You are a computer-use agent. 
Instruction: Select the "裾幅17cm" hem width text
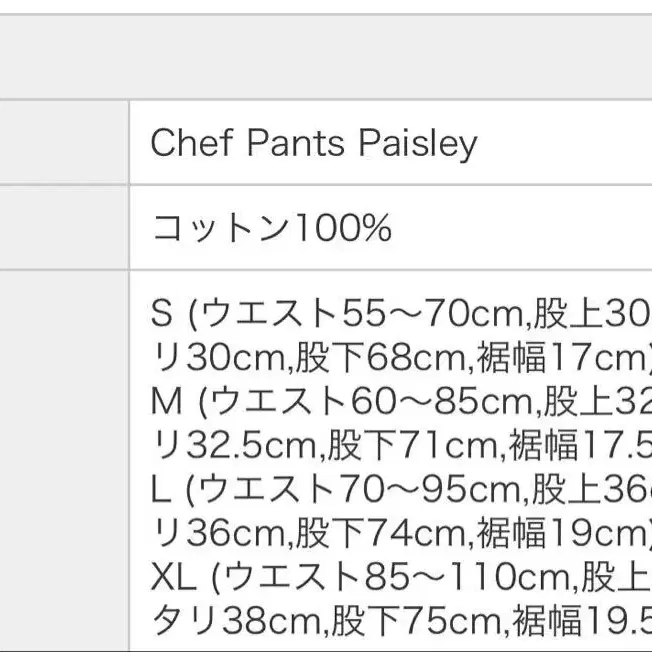[555, 358]
